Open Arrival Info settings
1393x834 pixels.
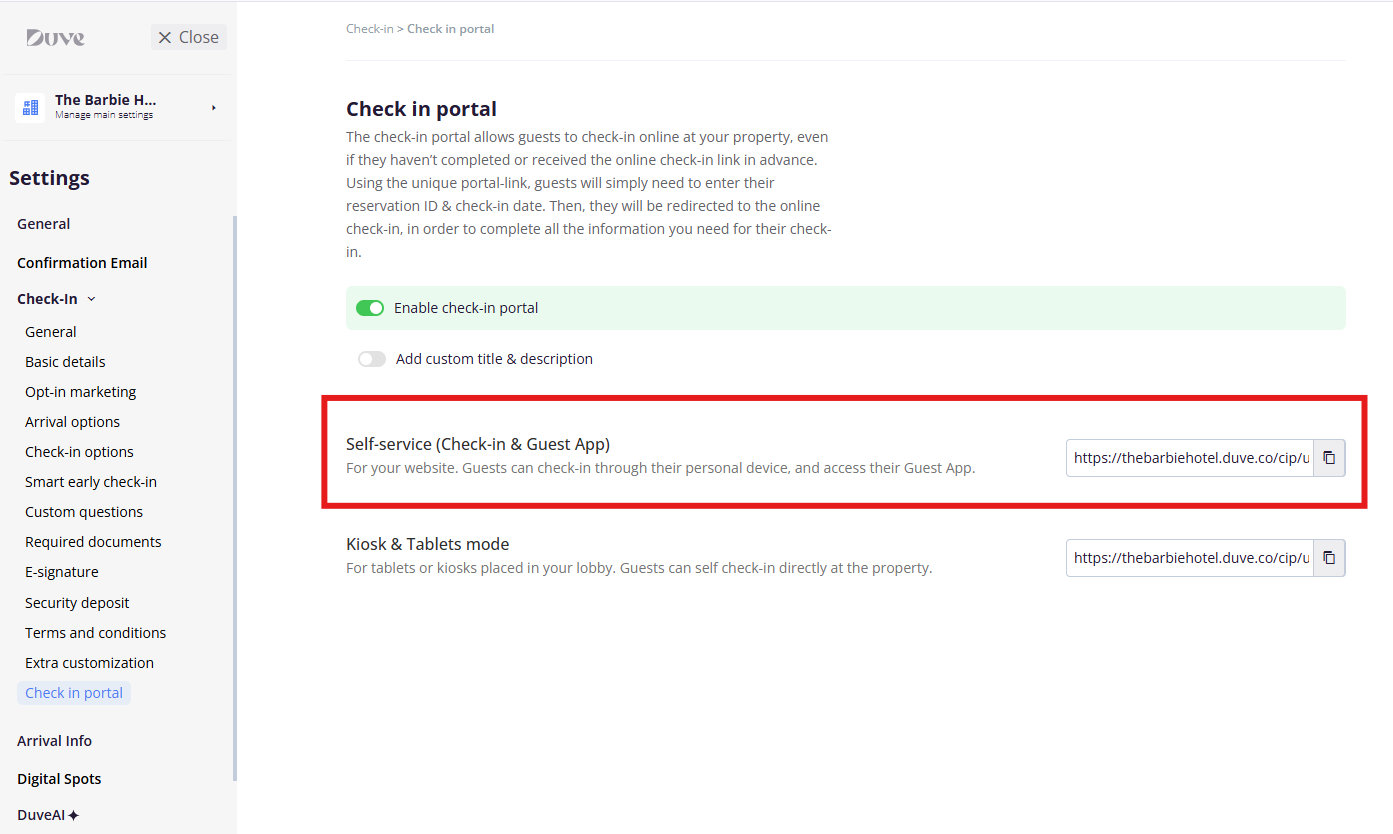(54, 741)
